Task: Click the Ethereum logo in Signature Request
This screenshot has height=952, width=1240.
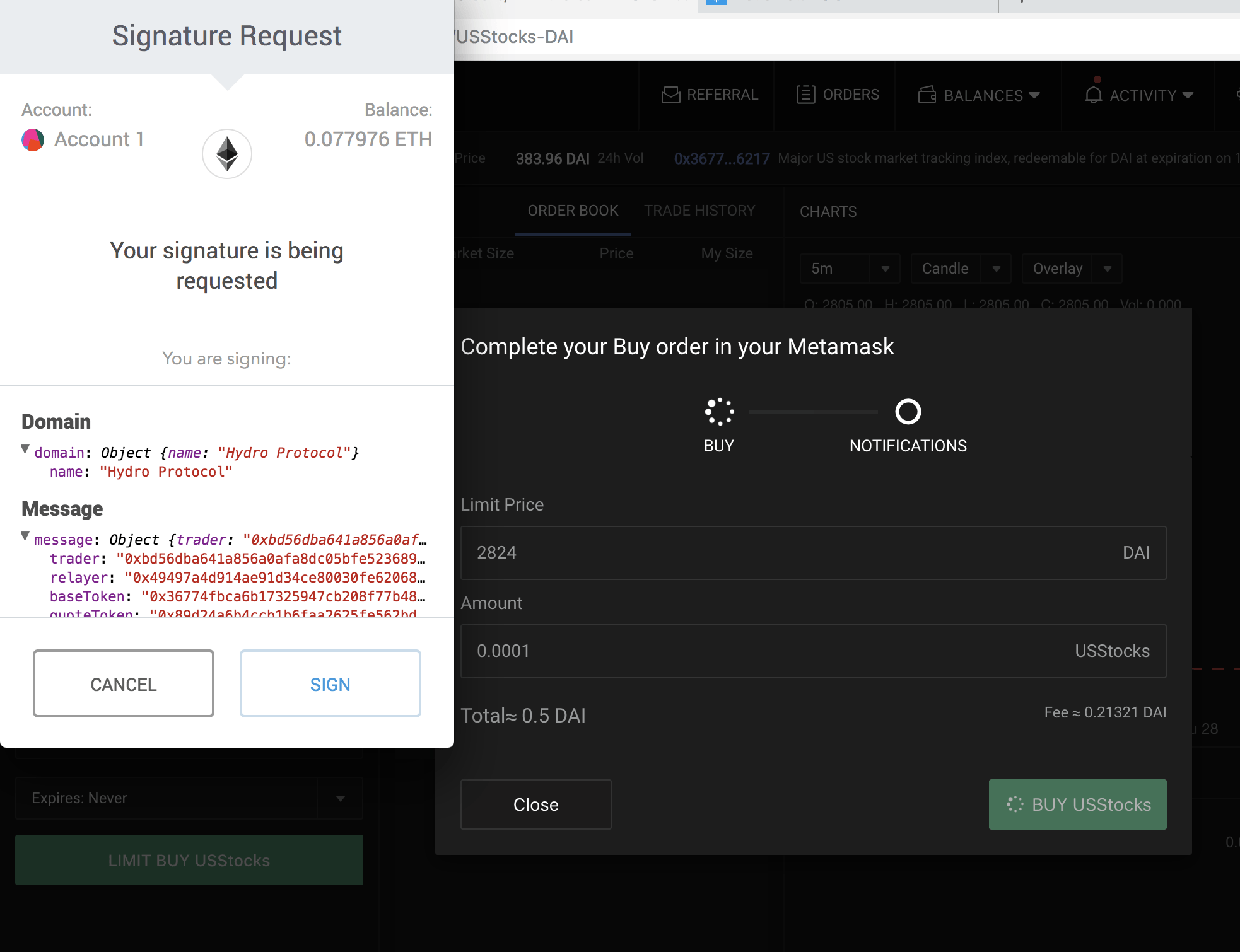Action: 227,154
